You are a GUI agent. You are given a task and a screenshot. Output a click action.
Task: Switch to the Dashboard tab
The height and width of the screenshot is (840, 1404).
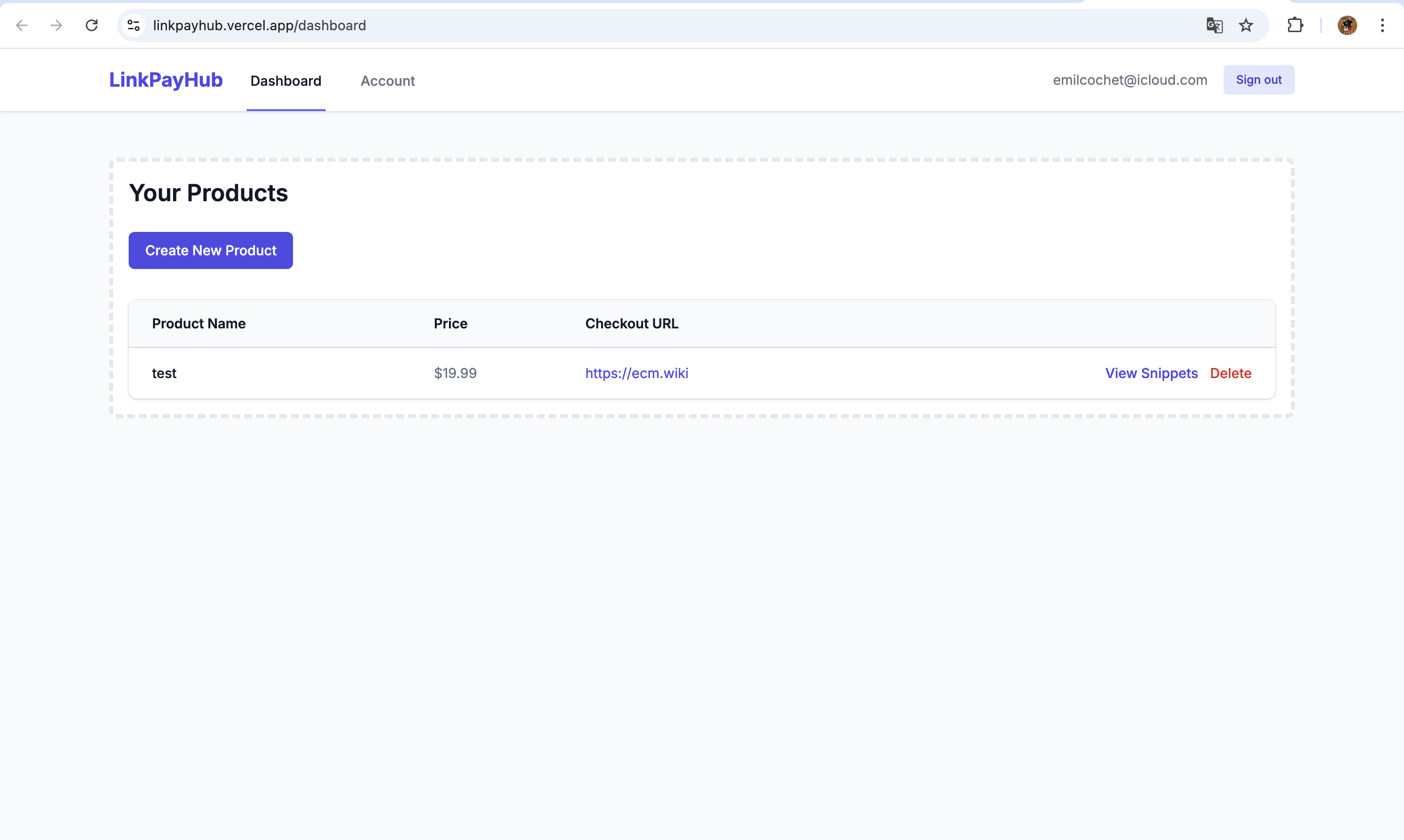click(x=286, y=80)
